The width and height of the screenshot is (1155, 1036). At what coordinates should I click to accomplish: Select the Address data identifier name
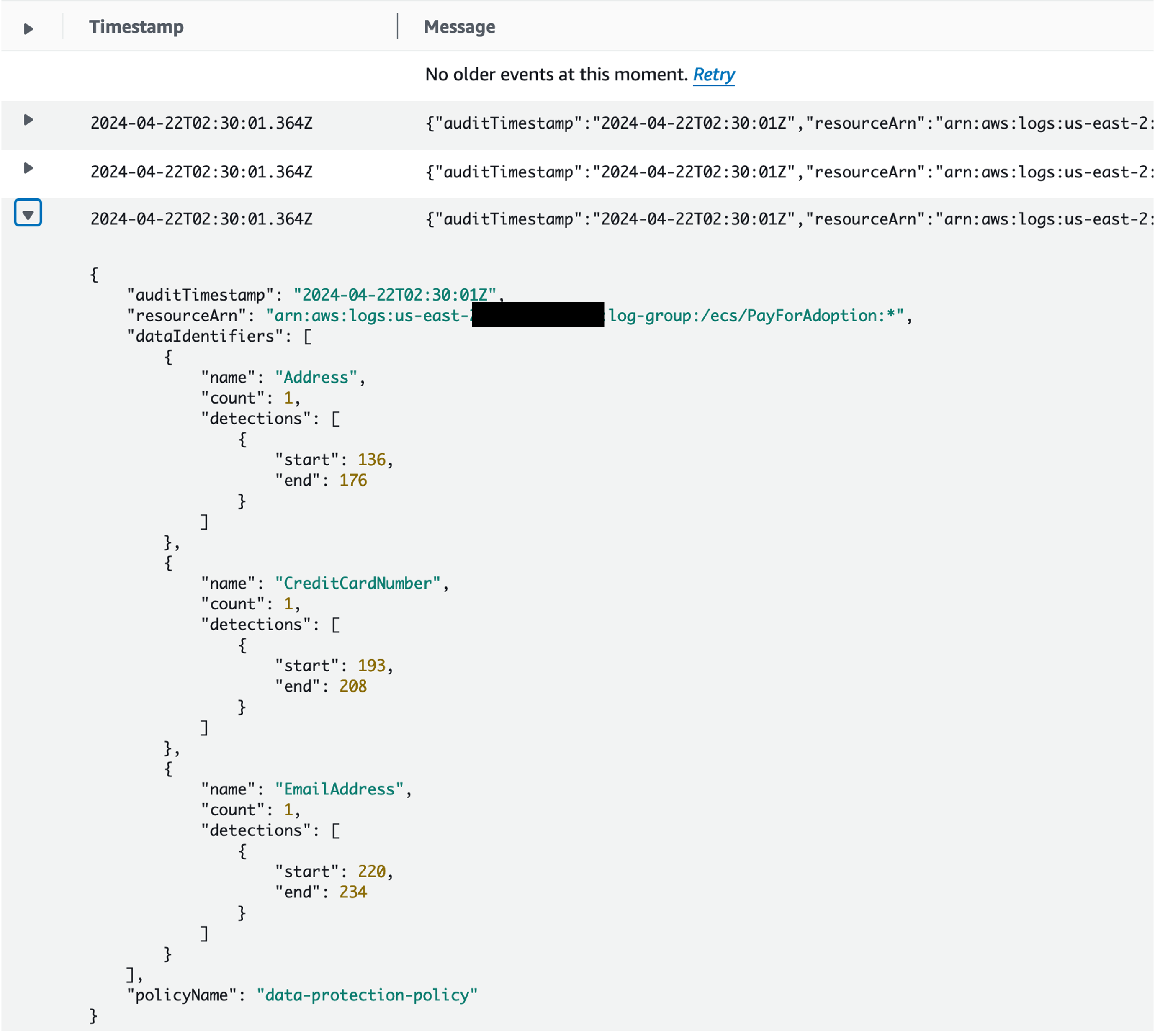[x=315, y=377]
